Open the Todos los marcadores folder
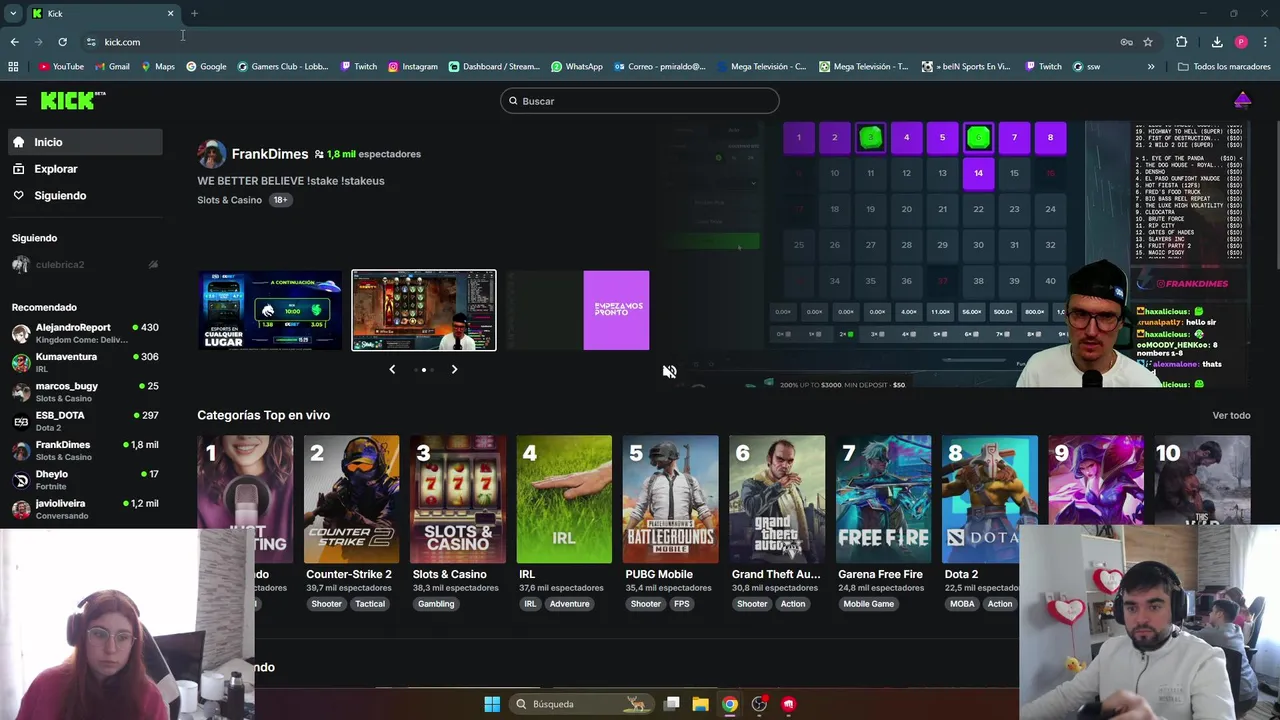Image resolution: width=1280 pixels, height=720 pixels. pyautogui.click(x=1224, y=67)
